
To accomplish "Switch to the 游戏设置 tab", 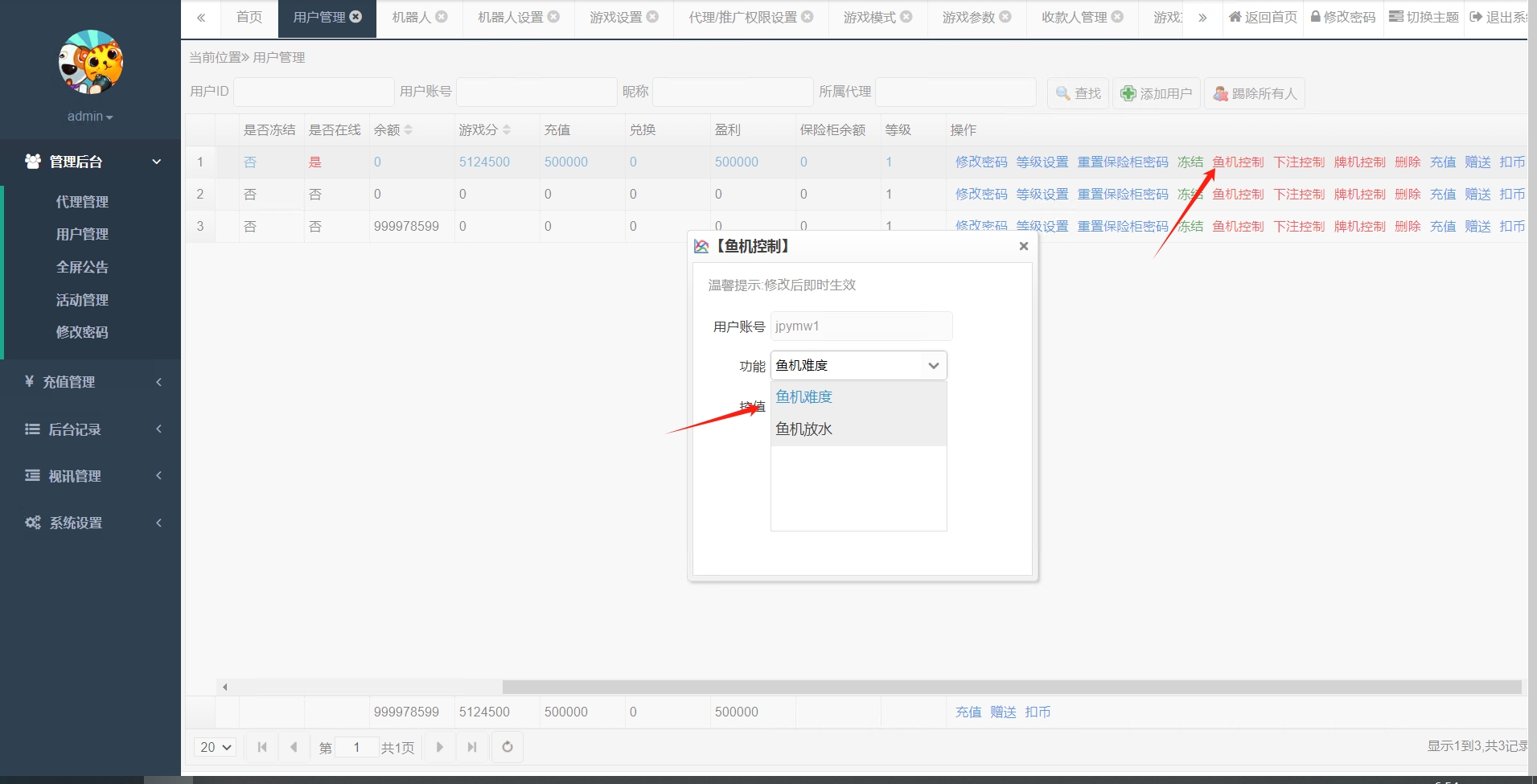I will (615, 17).
